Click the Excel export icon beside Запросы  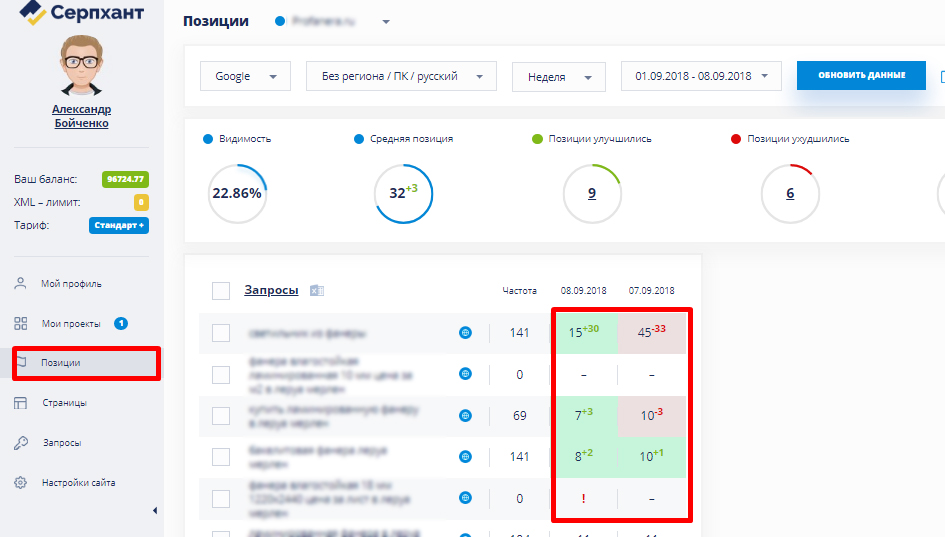coord(316,291)
